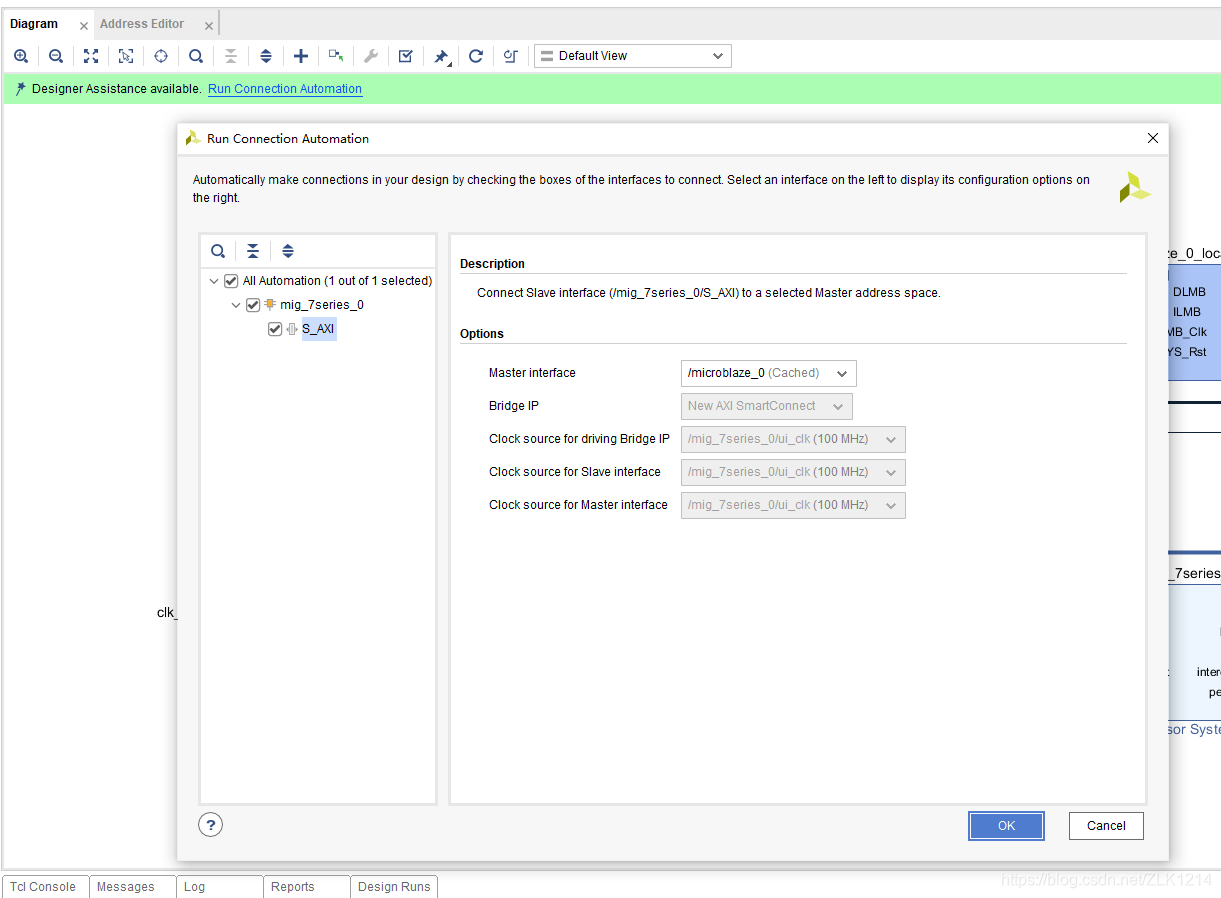Click the Auto-fit selection crosshair icon
Viewport: 1221px width, 898px height.
click(x=161, y=56)
